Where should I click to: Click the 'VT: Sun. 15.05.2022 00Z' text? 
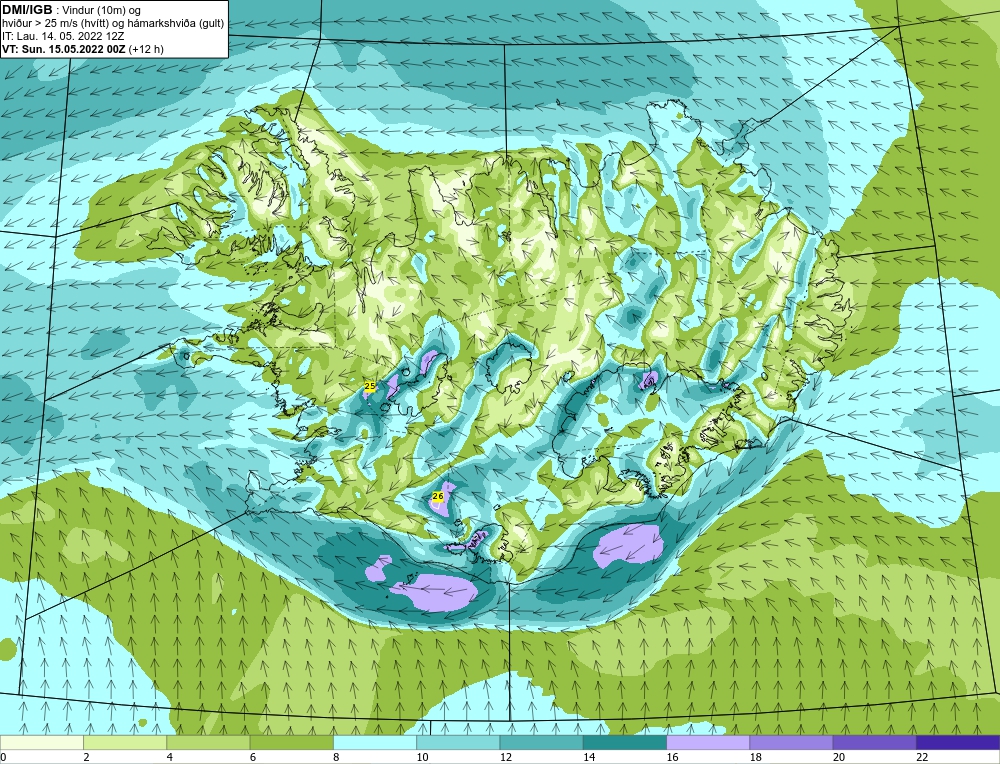(x=64, y=49)
